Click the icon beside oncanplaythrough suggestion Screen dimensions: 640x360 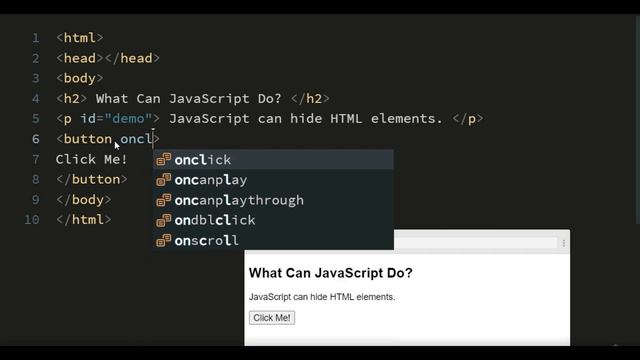coord(163,200)
